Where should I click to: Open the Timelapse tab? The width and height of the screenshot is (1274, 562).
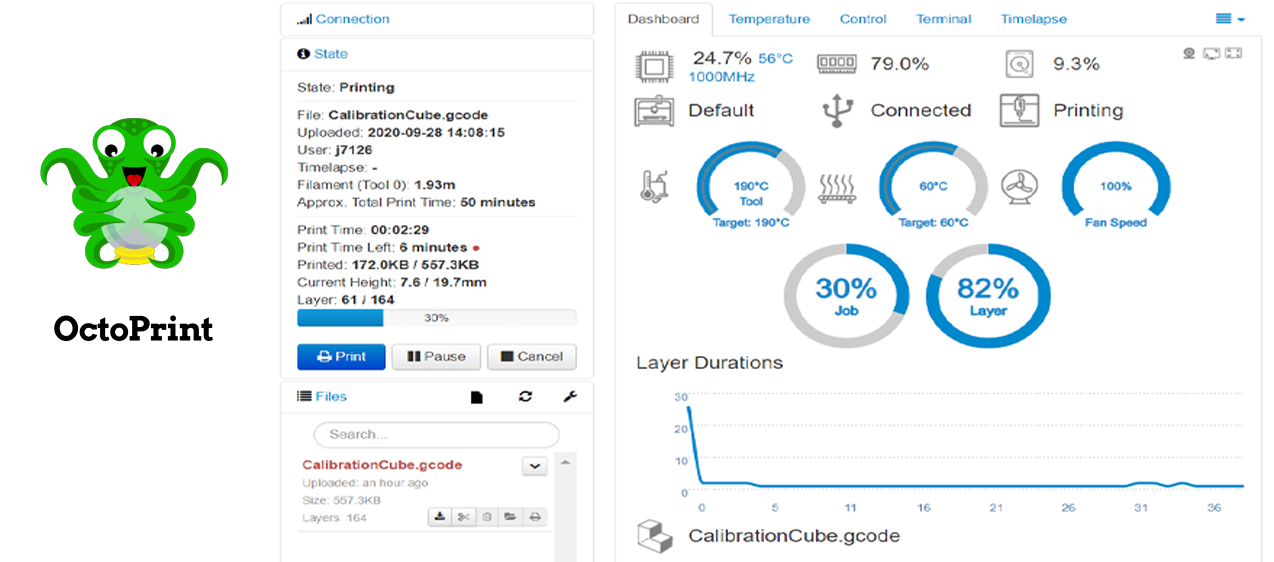1034,19
